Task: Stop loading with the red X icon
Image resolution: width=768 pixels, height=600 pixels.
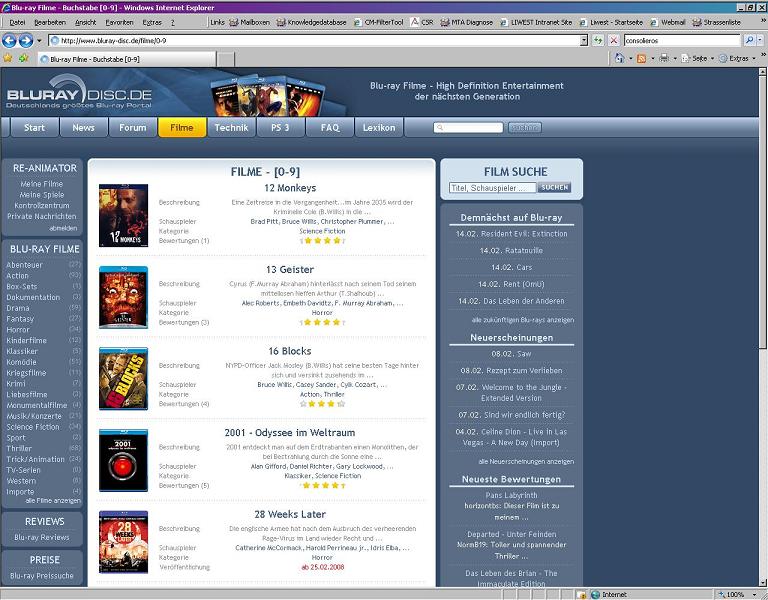Action: click(613, 41)
